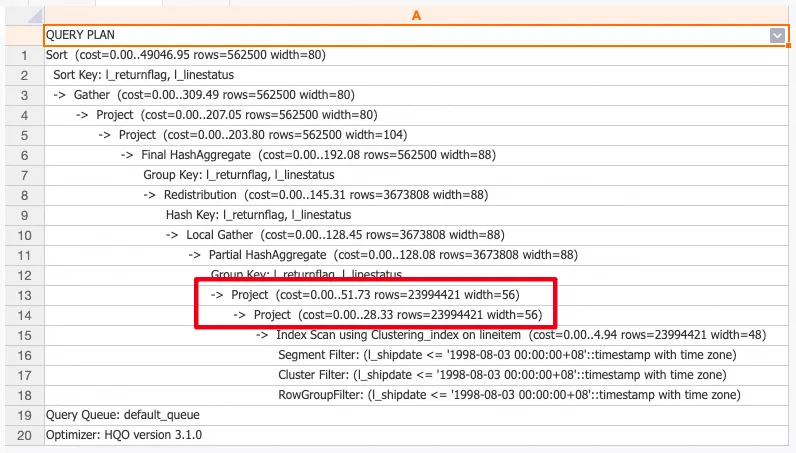Viewport: 796px width, 453px height.
Task: Select row header 7
Action: (x=24, y=175)
